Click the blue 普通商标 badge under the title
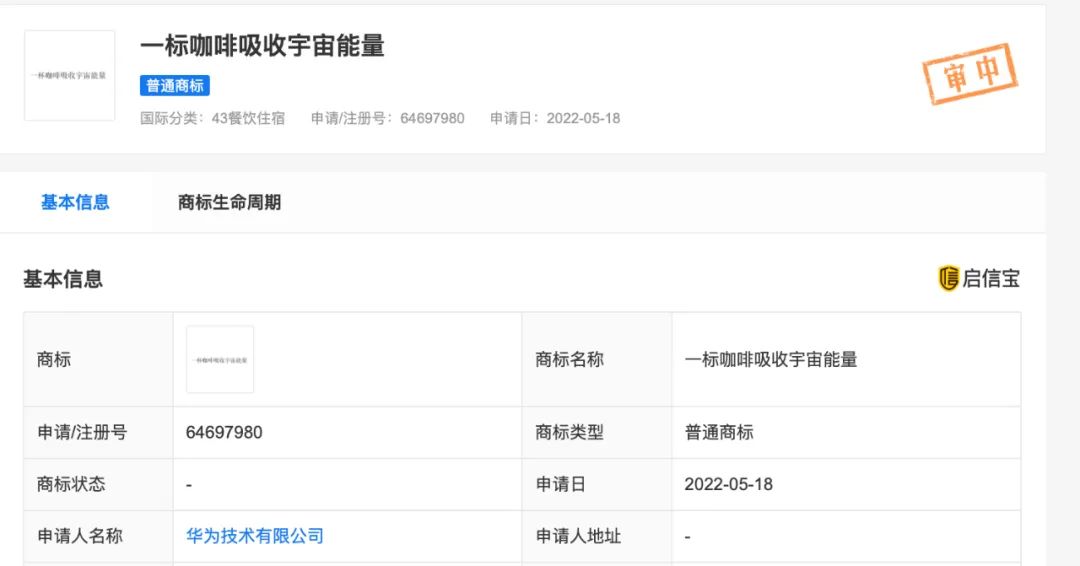 (175, 86)
